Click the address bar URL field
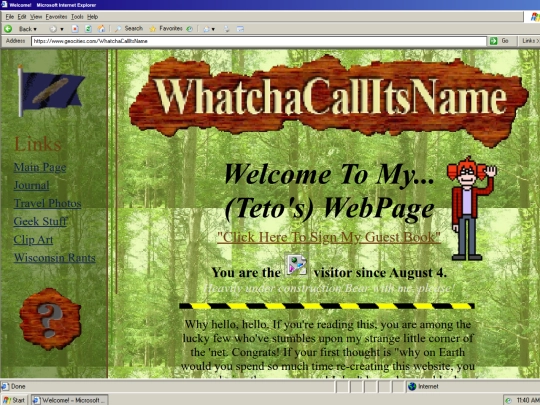The image size is (540, 405). [259, 41]
